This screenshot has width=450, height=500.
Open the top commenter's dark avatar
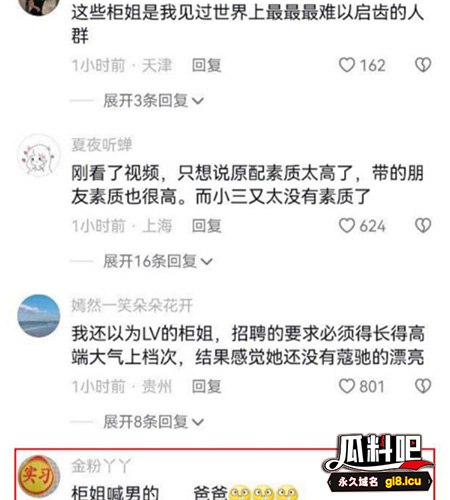point(39,4)
